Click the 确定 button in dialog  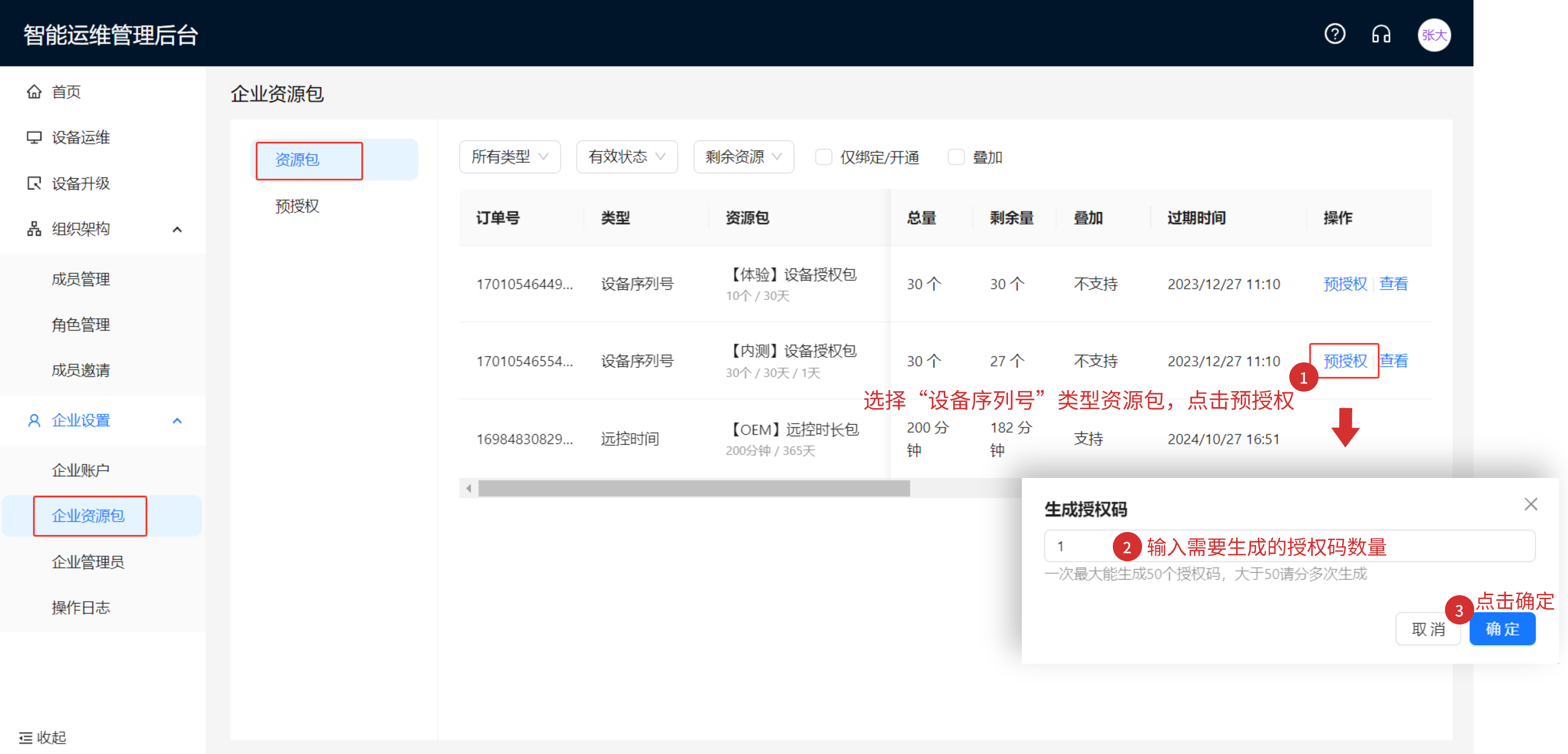(1502, 629)
